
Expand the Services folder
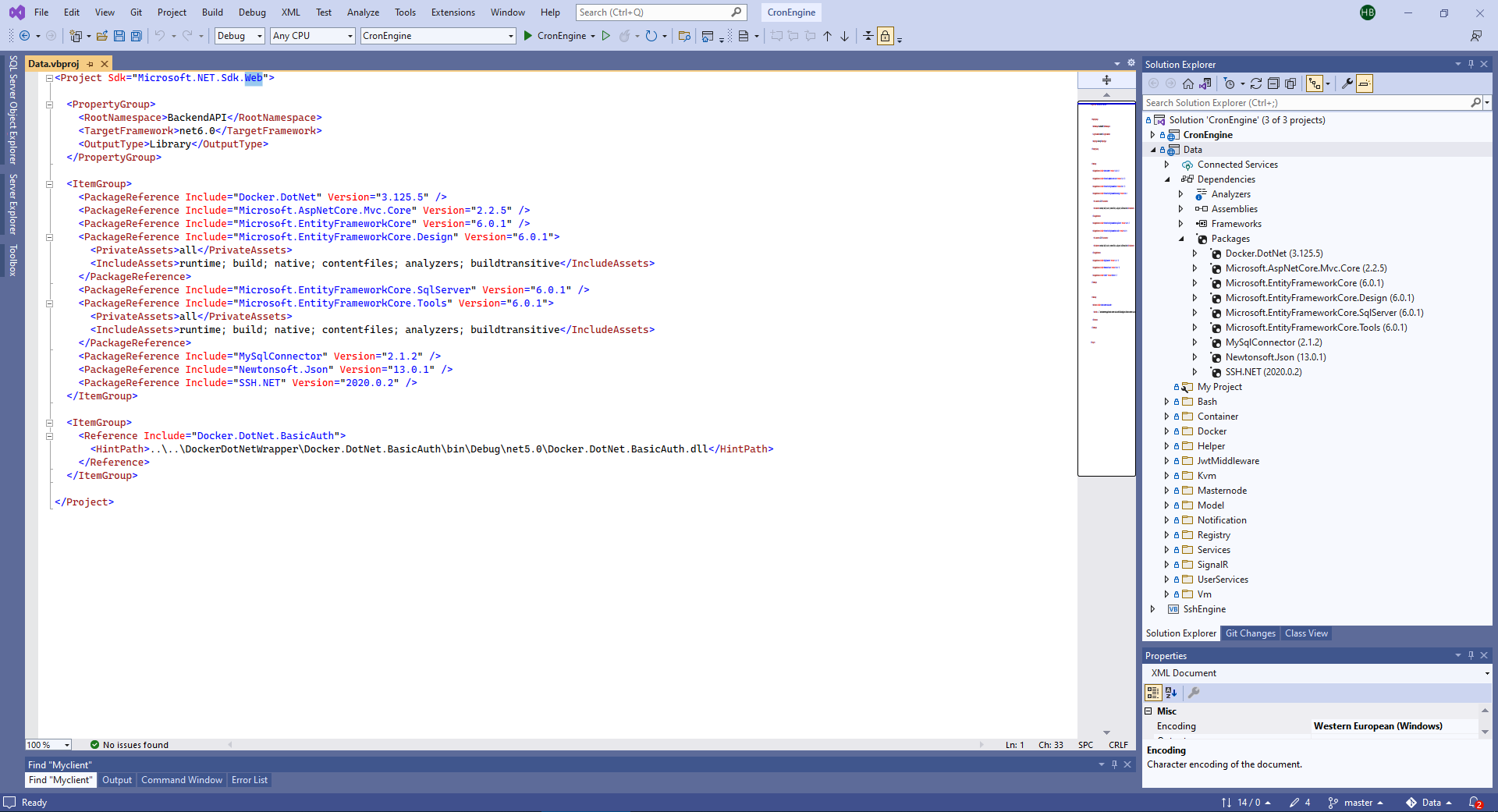pos(1167,550)
